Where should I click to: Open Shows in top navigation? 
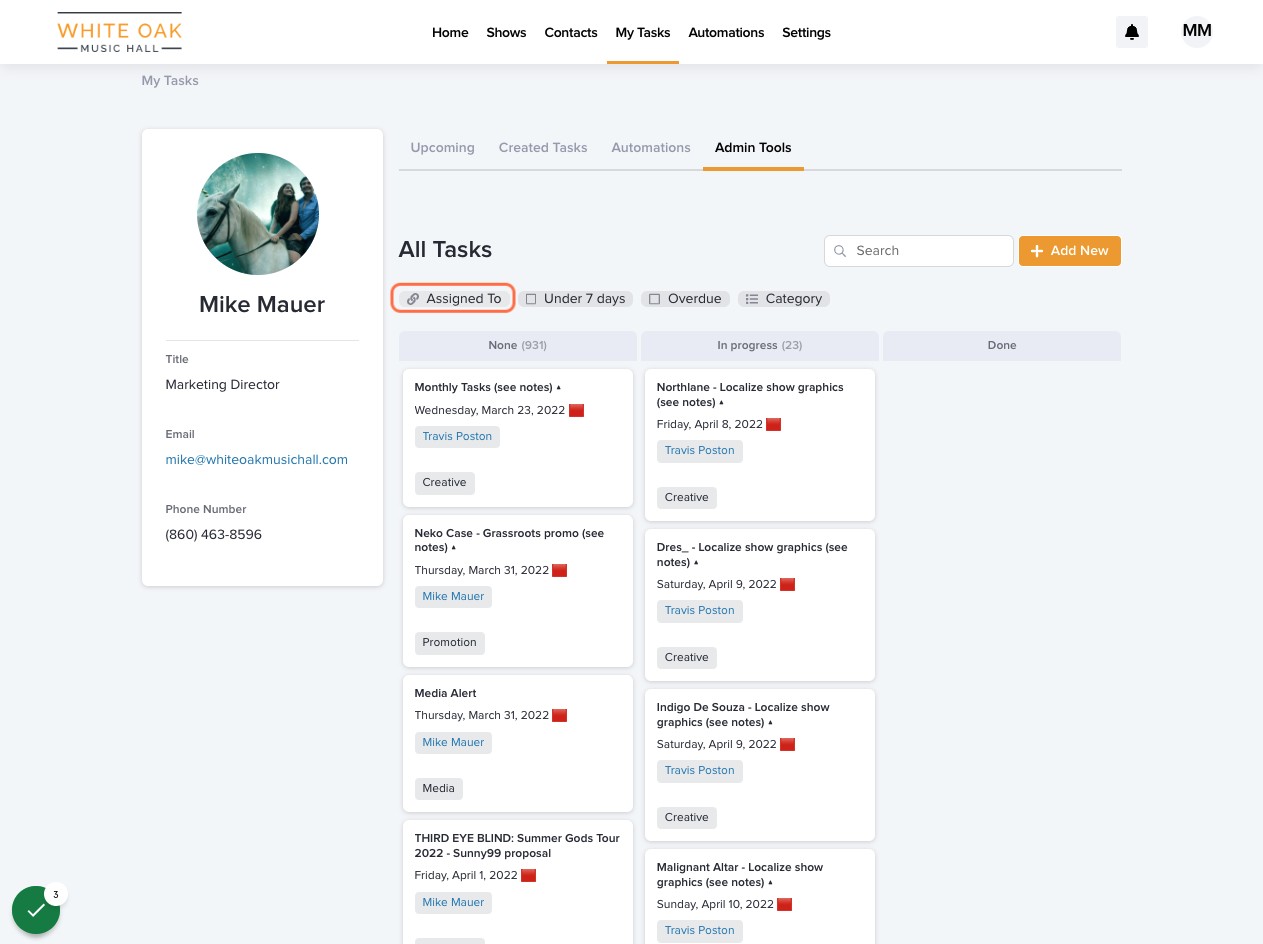pyautogui.click(x=506, y=32)
